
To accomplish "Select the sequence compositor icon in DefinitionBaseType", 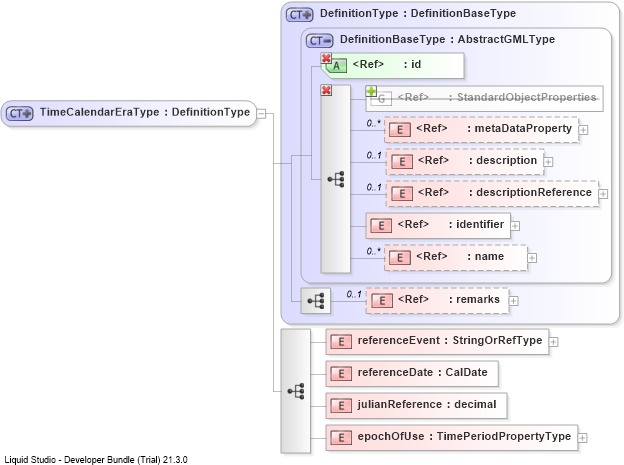I will (x=336, y=179).
